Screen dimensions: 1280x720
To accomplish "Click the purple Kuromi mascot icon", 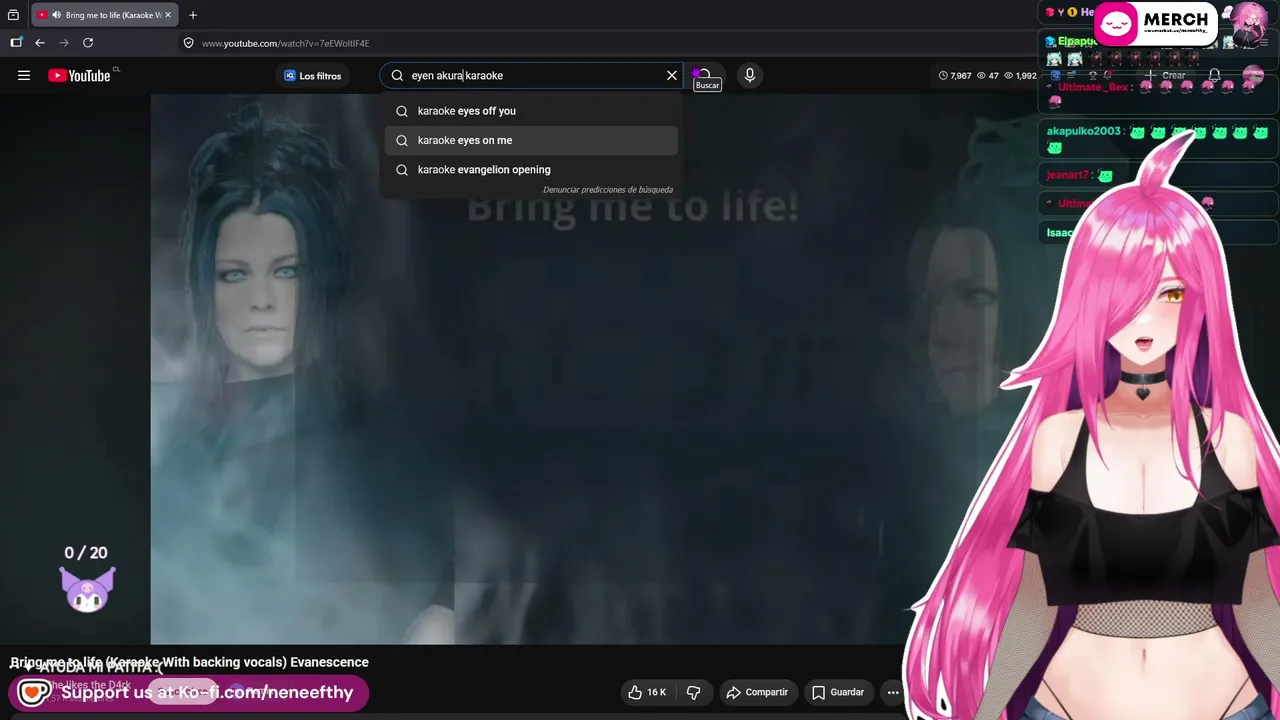I will pyautogui.click(x=87, y=589).
